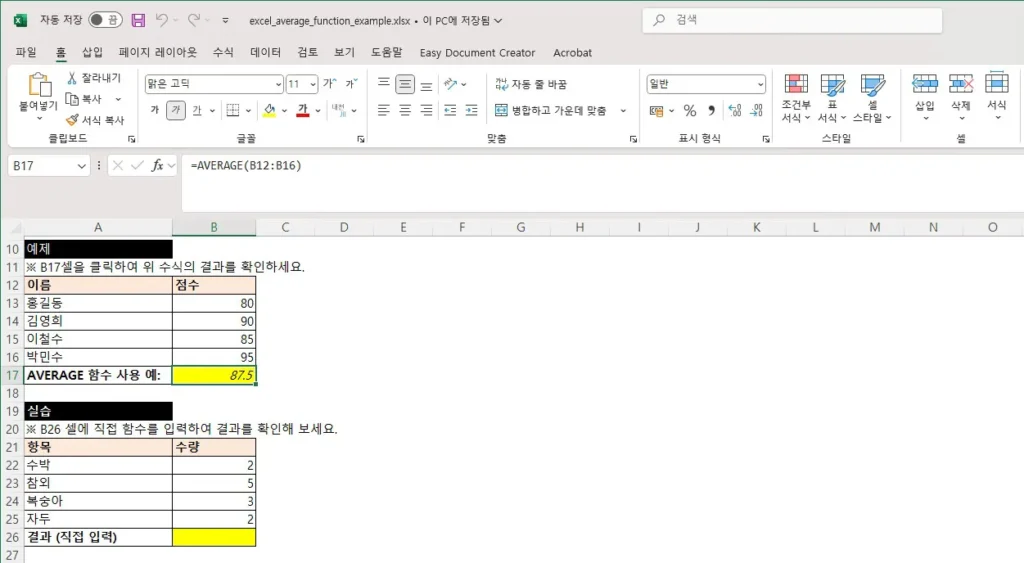Decrease decimal places icon

click(x=756, y=110)
